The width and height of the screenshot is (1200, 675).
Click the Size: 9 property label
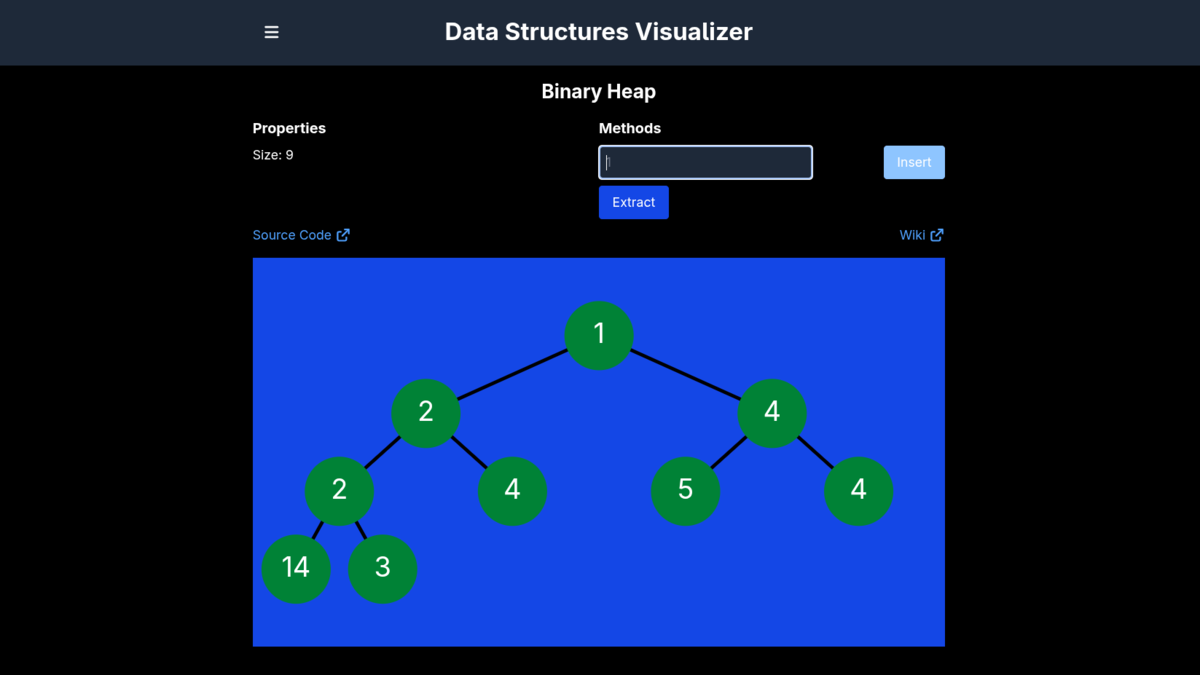273,154
